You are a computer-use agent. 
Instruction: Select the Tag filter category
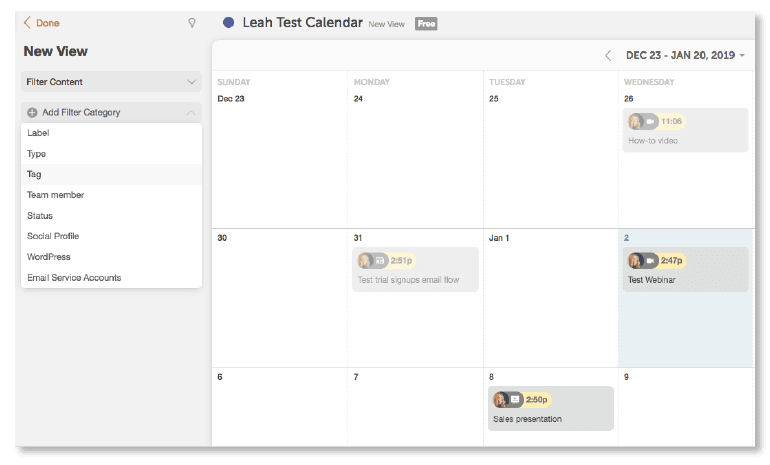pyautogui.click(x=35, y=174)
